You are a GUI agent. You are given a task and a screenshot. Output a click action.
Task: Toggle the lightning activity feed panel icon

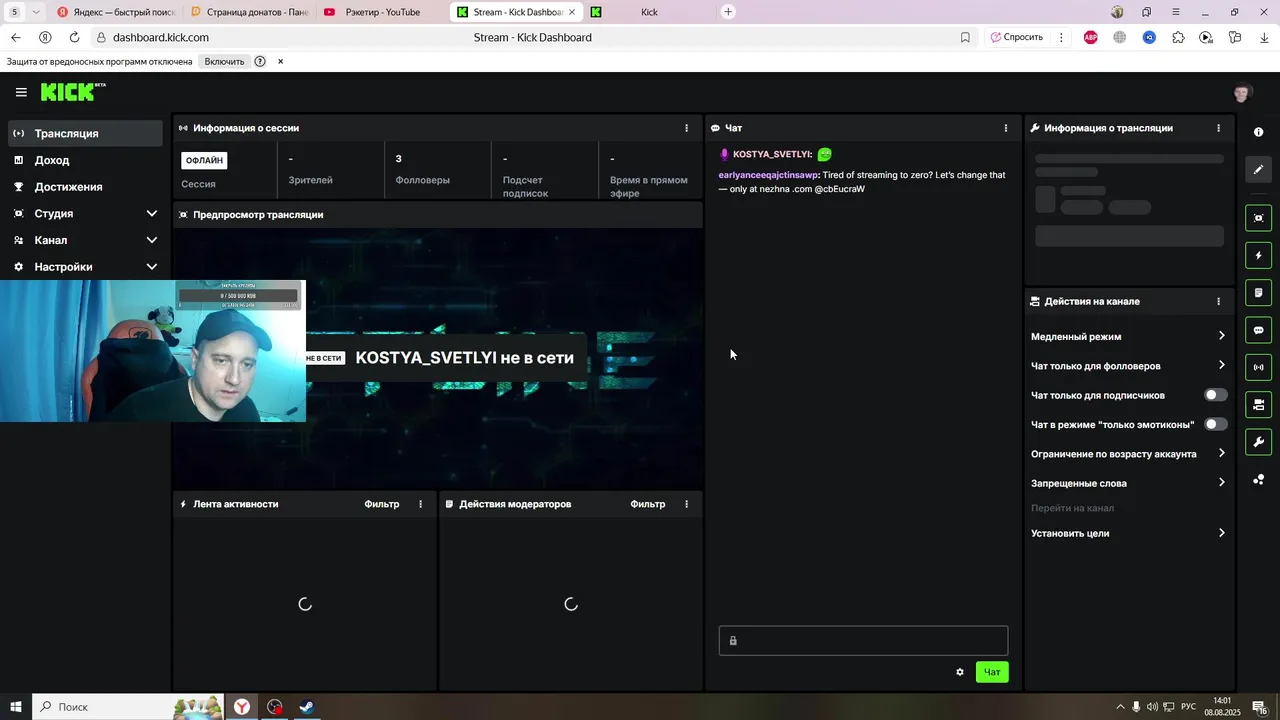point(1258,255)
